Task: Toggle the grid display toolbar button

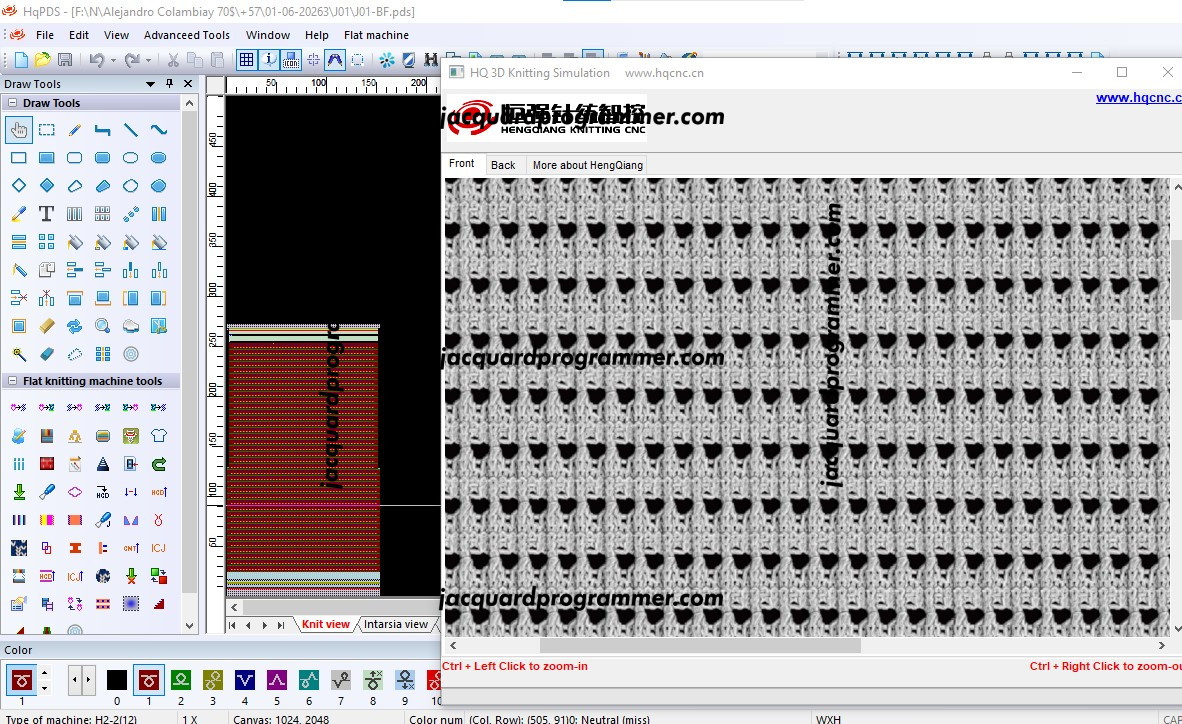Action: 247,60
